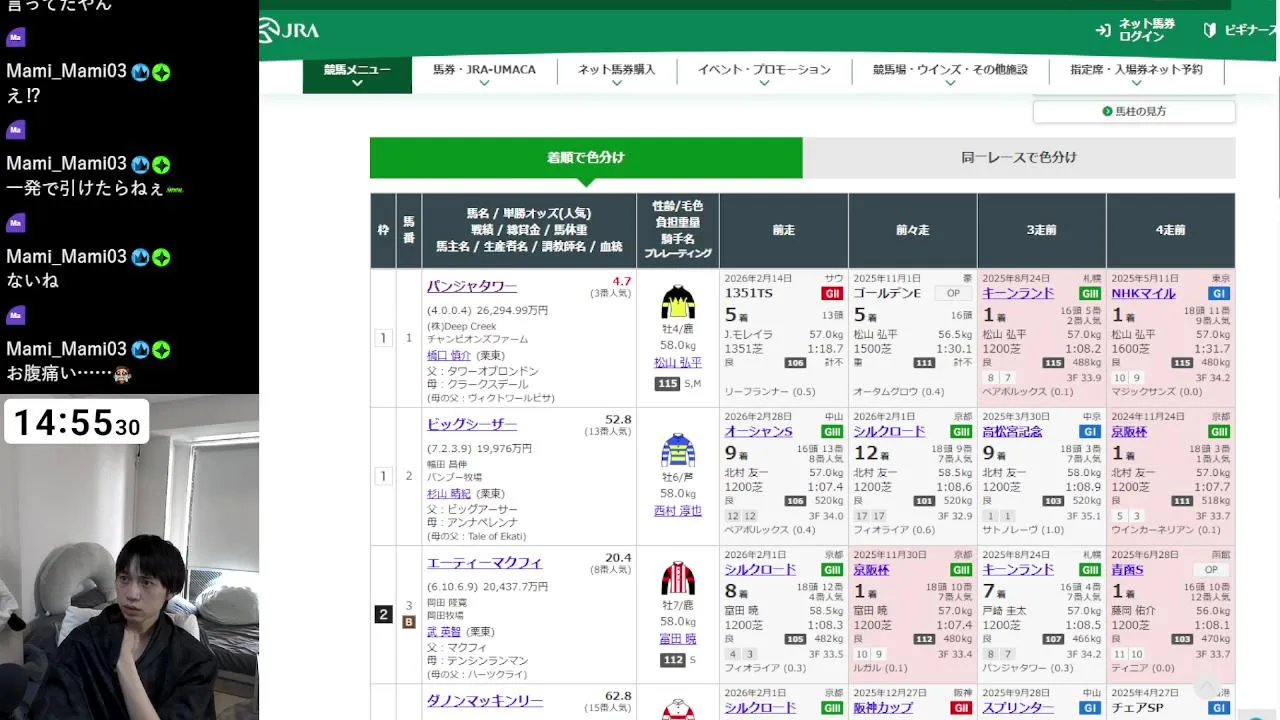The width and height of the screenshot is (1280, 720).
Task: Expand the ネット馬券購入 menu
Action: click(617, 75)
